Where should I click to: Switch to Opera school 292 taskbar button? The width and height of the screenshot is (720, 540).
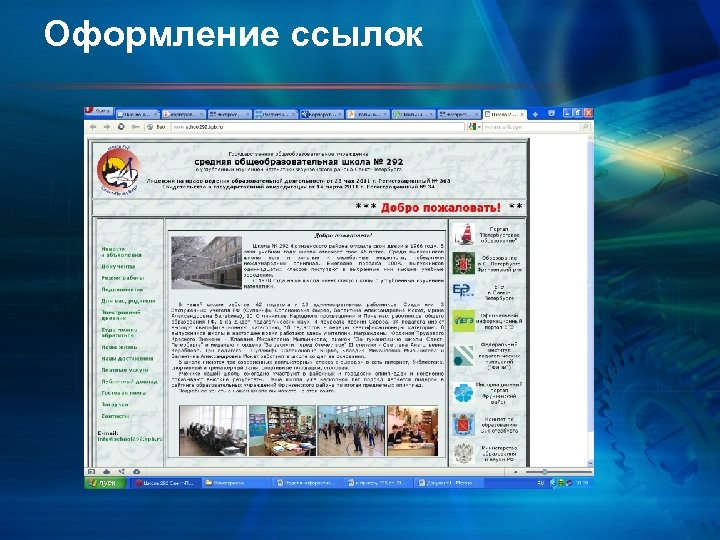click(x=165, y=483)
